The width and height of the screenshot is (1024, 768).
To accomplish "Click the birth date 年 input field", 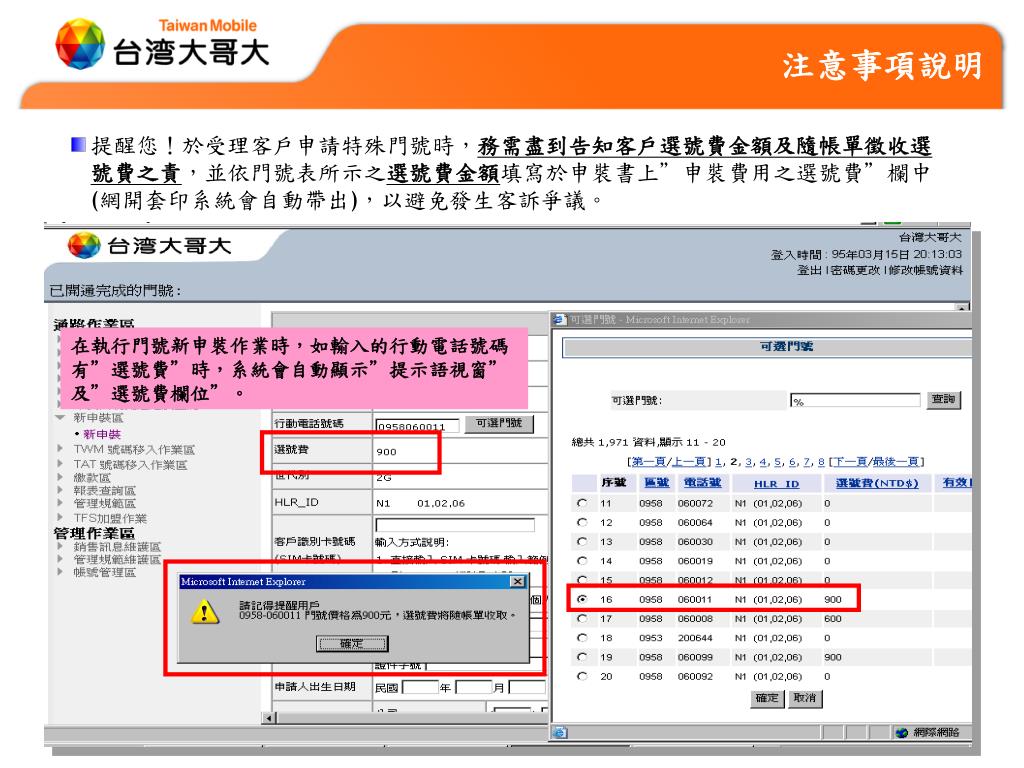I will (421, 687).
